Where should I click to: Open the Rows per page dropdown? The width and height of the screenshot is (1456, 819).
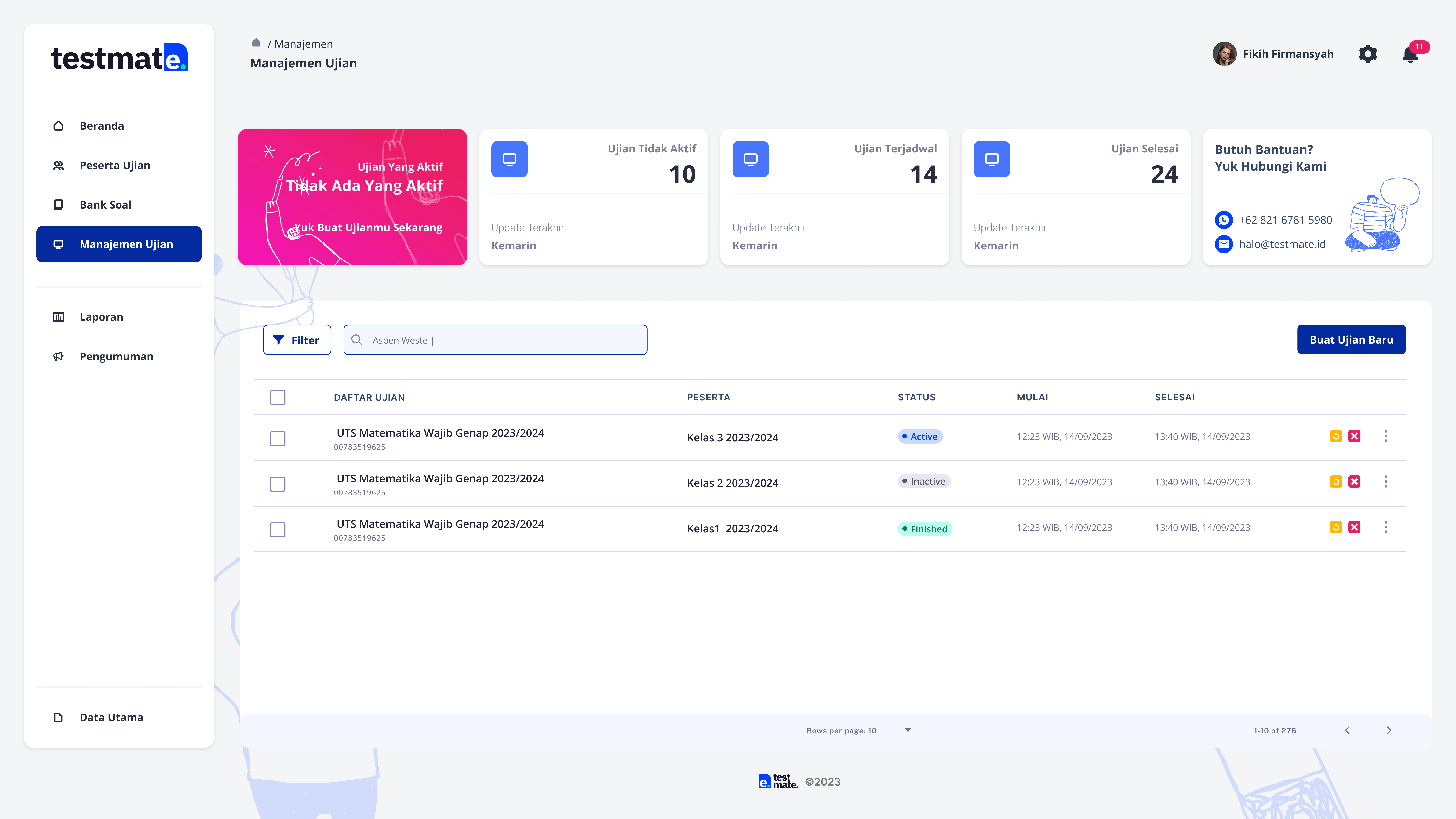908,730
